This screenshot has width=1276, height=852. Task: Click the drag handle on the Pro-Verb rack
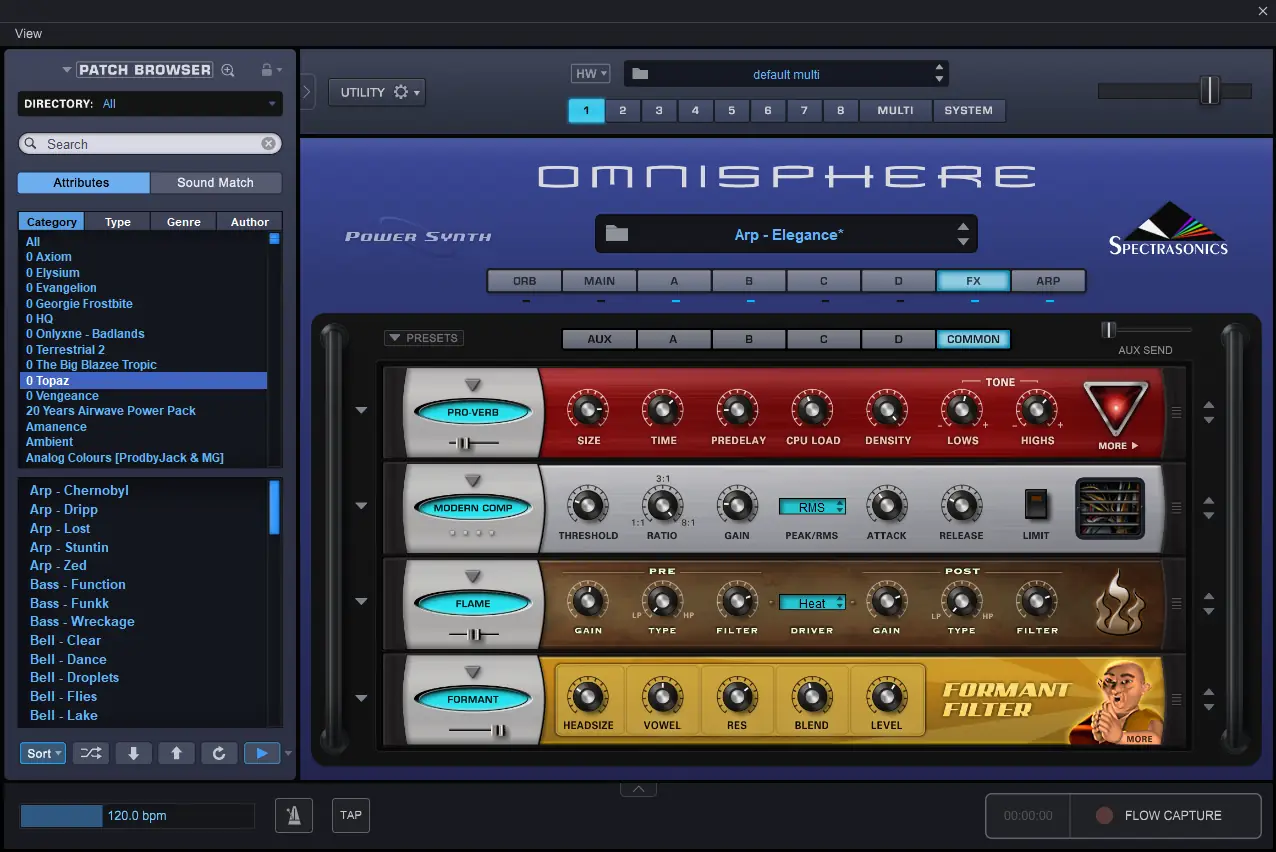point(1177,411)
